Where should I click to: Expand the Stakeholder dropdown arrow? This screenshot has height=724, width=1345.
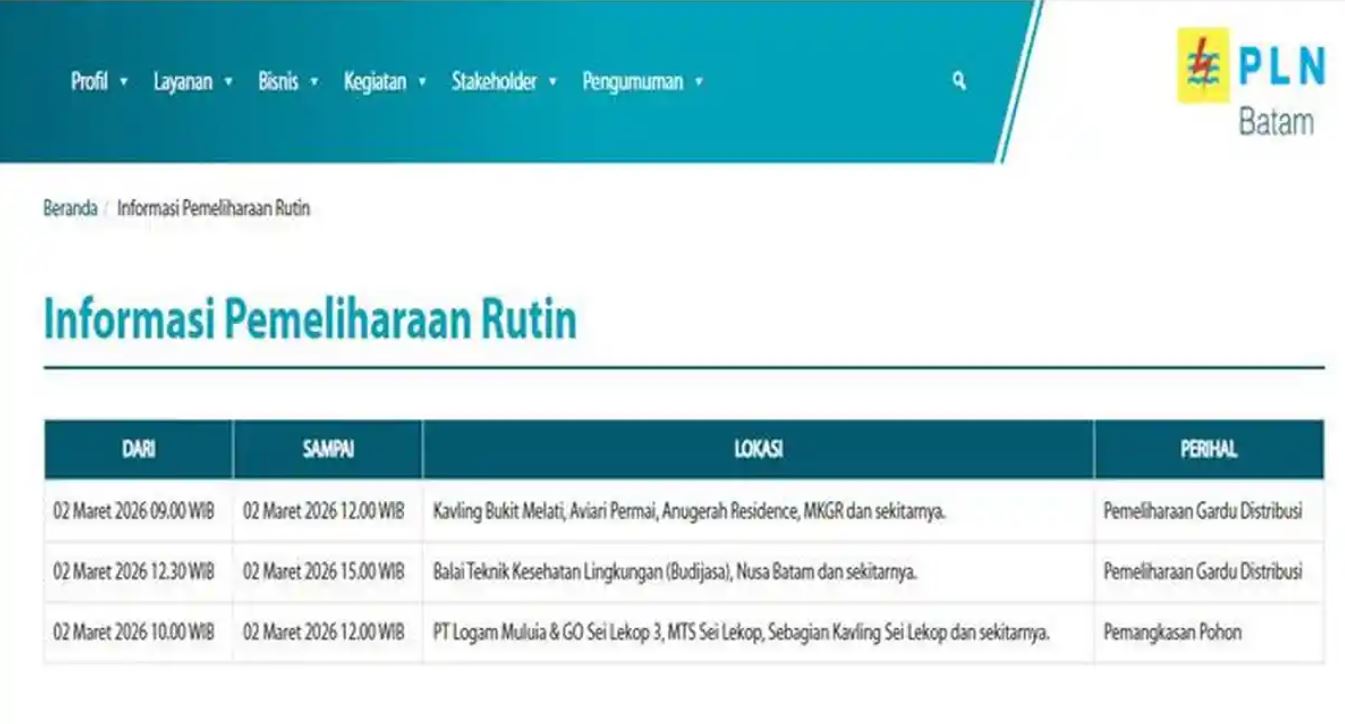coord(552,82)
